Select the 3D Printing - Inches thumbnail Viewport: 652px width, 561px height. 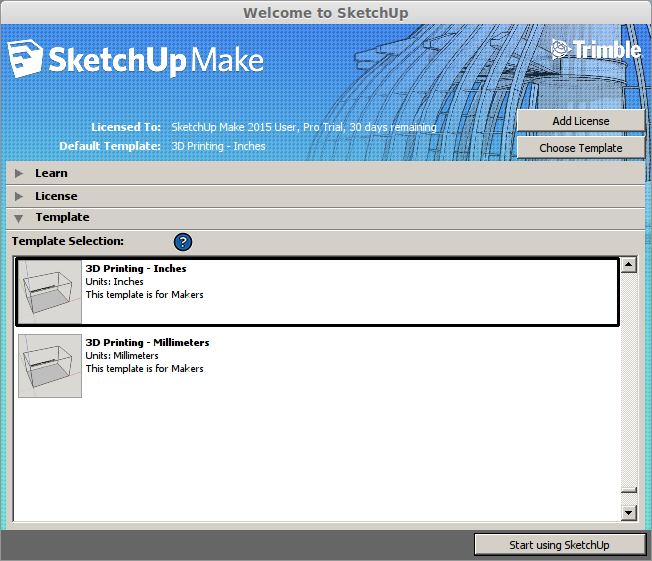(x=50, y=292)
